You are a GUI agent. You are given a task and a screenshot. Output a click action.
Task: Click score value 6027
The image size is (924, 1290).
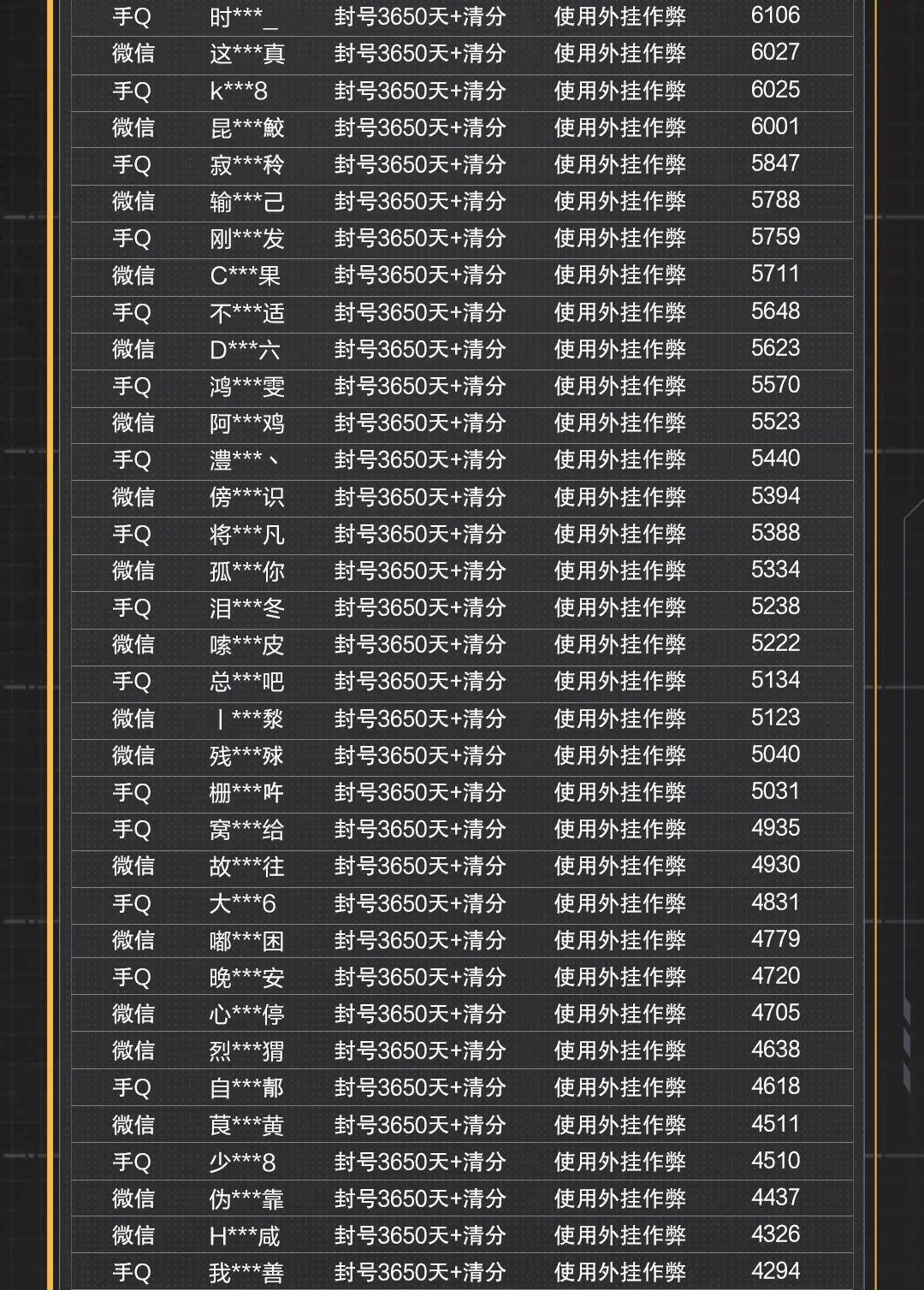[x=775, y=52]
